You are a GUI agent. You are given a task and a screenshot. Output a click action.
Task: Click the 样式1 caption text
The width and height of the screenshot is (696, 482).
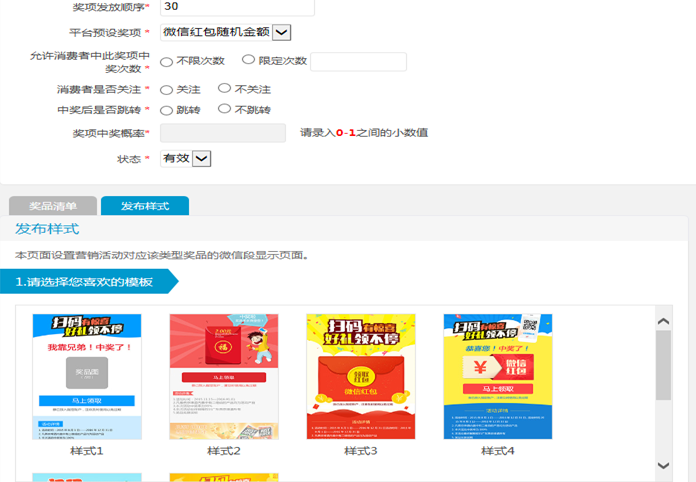coord(87,451)
